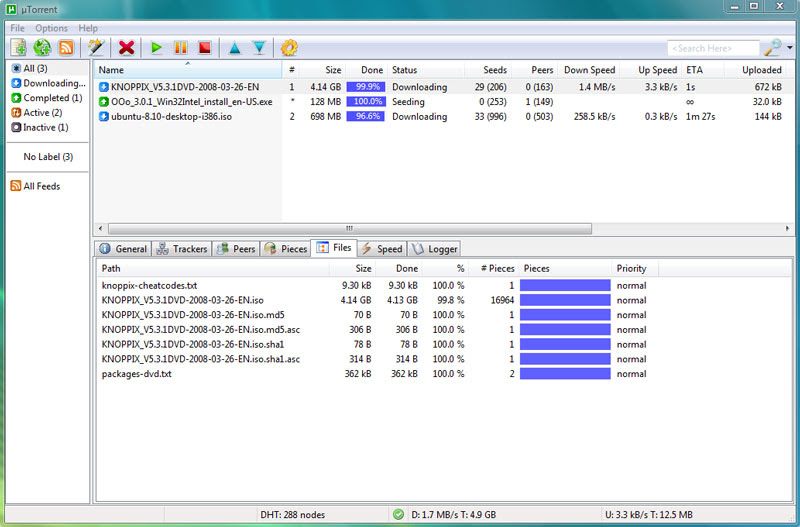Switch to the Trackers tab
800x527 pixels.
[x=182, y=249]
